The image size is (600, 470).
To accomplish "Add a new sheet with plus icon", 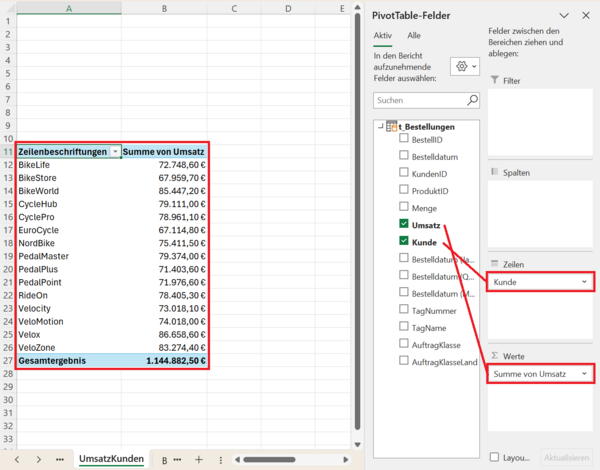I will (198, 458).
